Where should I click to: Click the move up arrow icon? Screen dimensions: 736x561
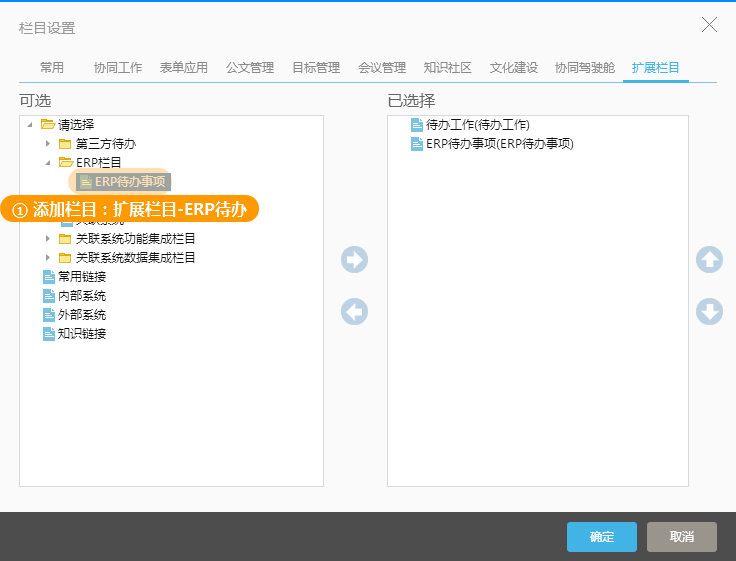coord(709,260)
